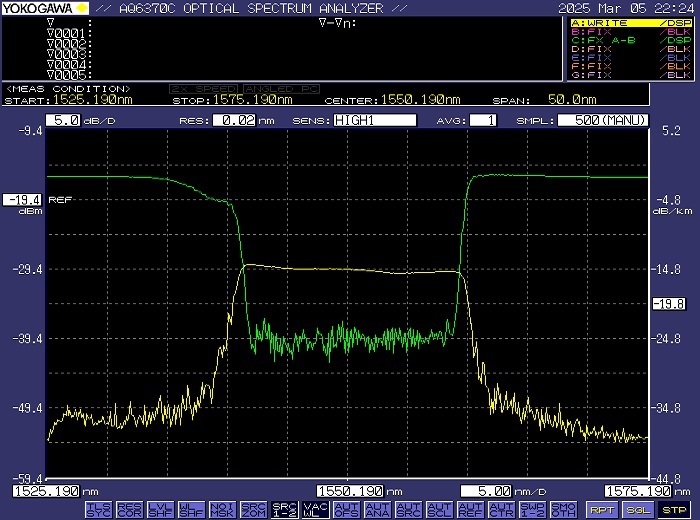Viewport: 700px width, 520px height.
Task: Click the dB/km sub-scale unit label
Action: click(x=673, y=211)
